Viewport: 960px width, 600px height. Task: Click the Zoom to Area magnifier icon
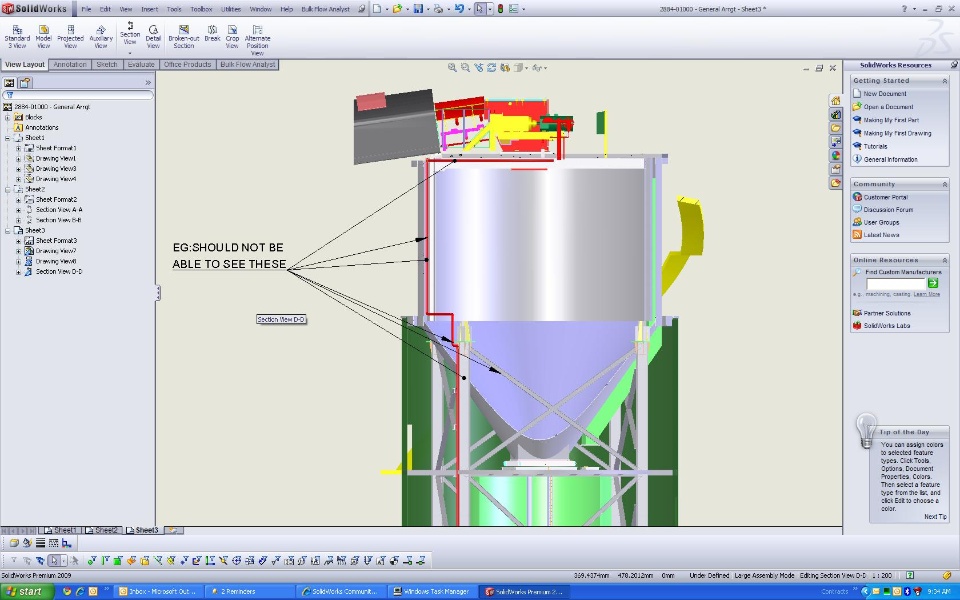(x=465, y=67)
